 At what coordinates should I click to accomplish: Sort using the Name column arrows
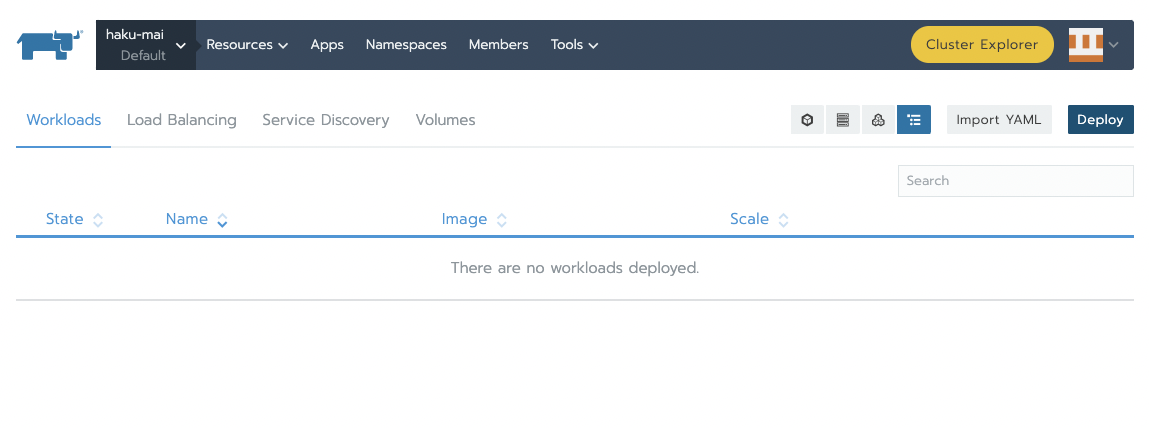pos(222,220)
